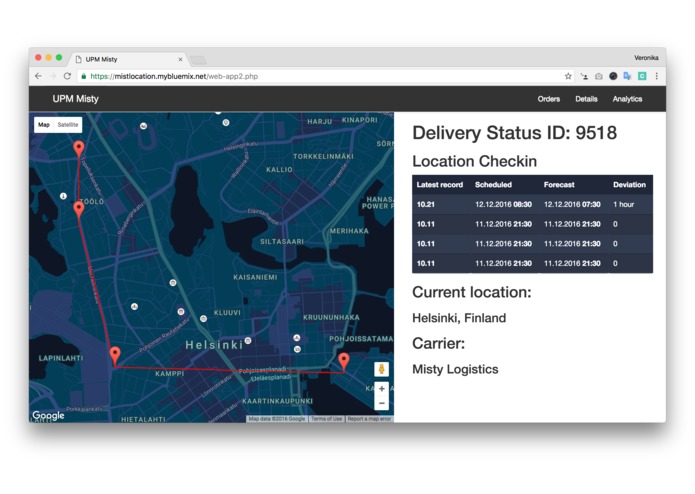Click the Scheduled column header
Viewport: 695px width, 494px height.
[493, 185]
